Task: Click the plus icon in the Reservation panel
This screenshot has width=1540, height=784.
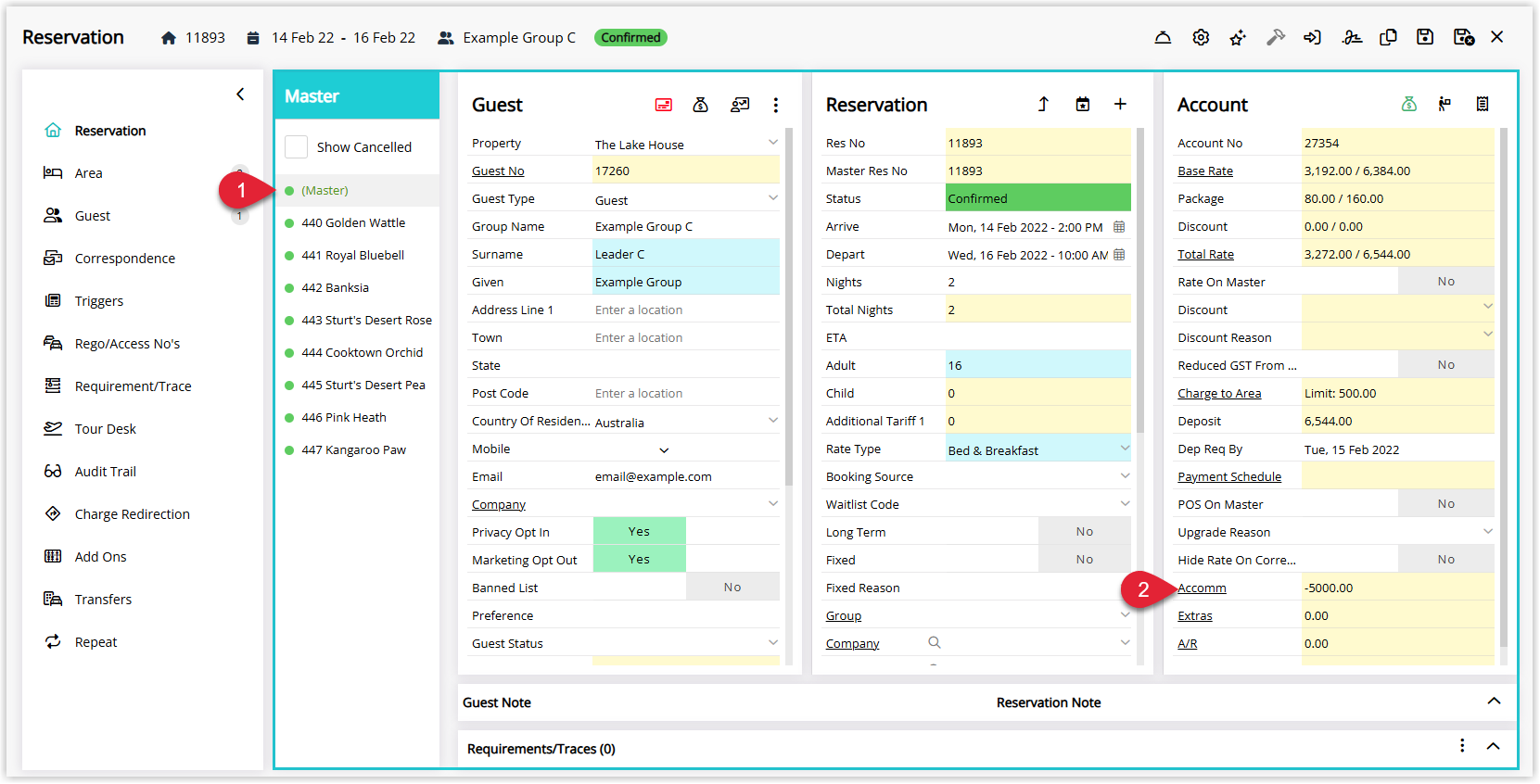Action: point(1120,105)
